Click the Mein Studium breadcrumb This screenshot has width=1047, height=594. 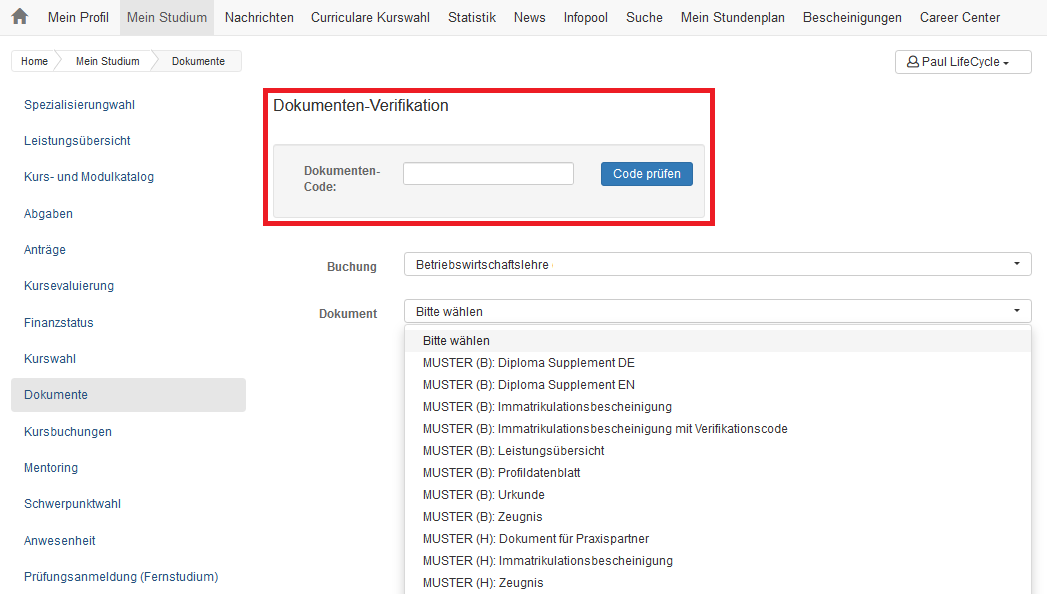pos(108,61)
